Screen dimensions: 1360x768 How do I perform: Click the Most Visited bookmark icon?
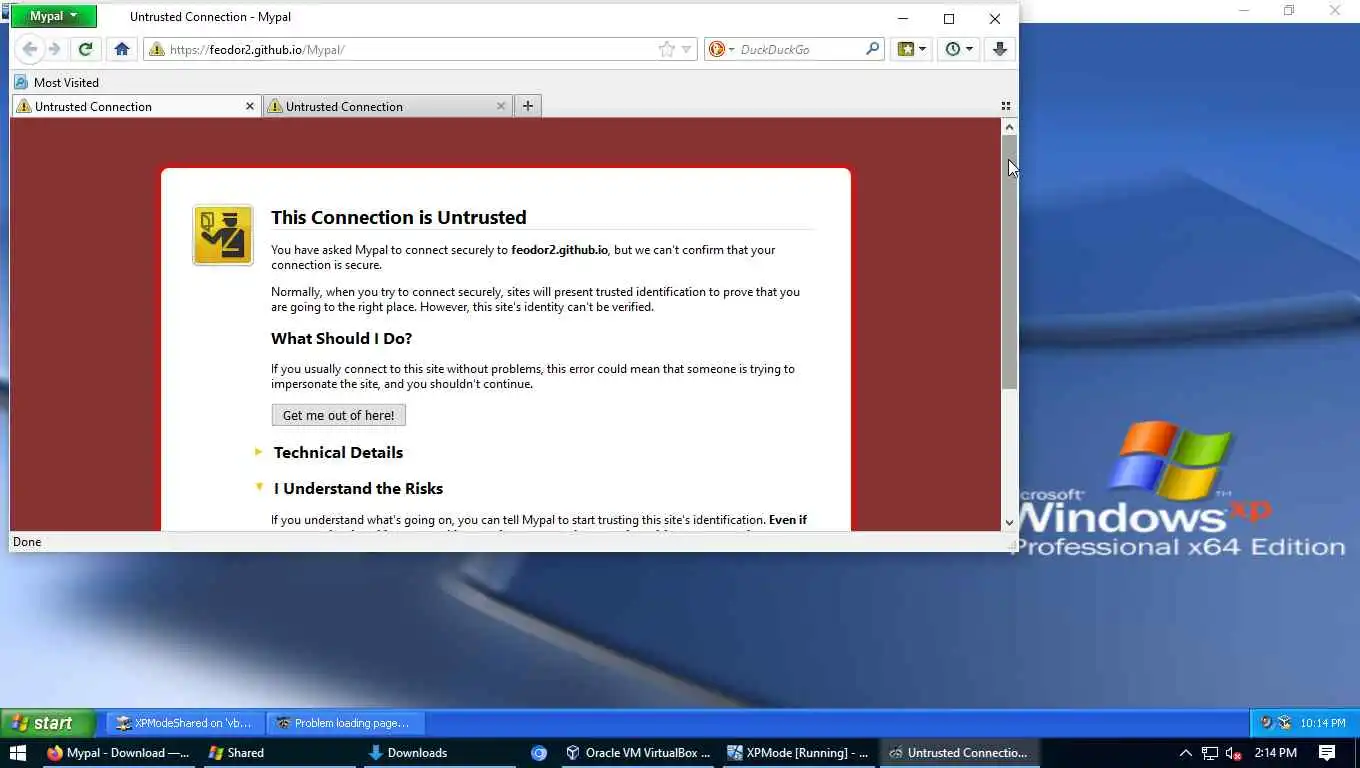pos(21,82)
